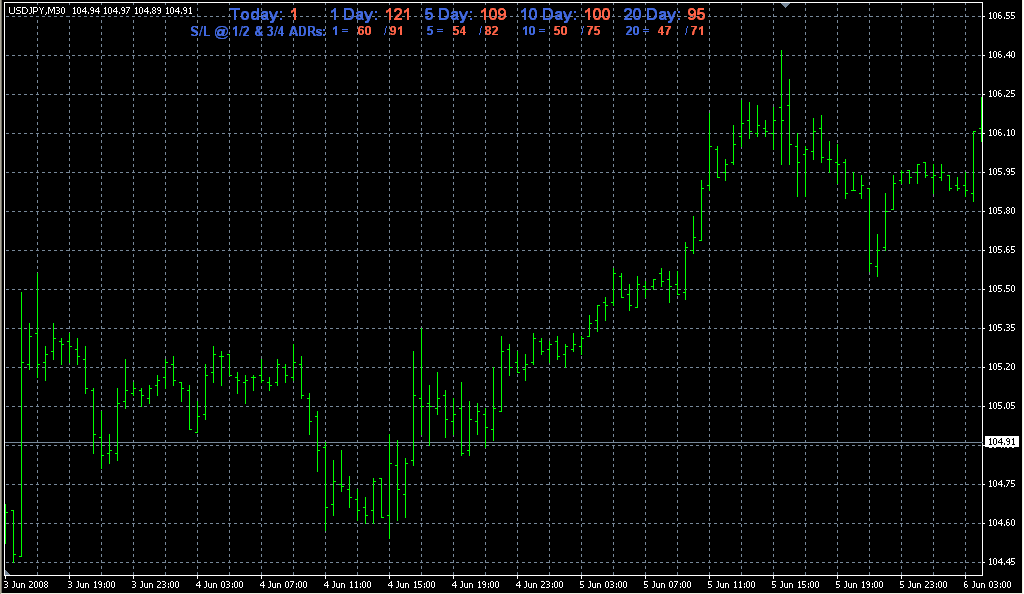Click the "5 Jun 07:00" time axis label

pyautogui.click(x=667, y=585)
